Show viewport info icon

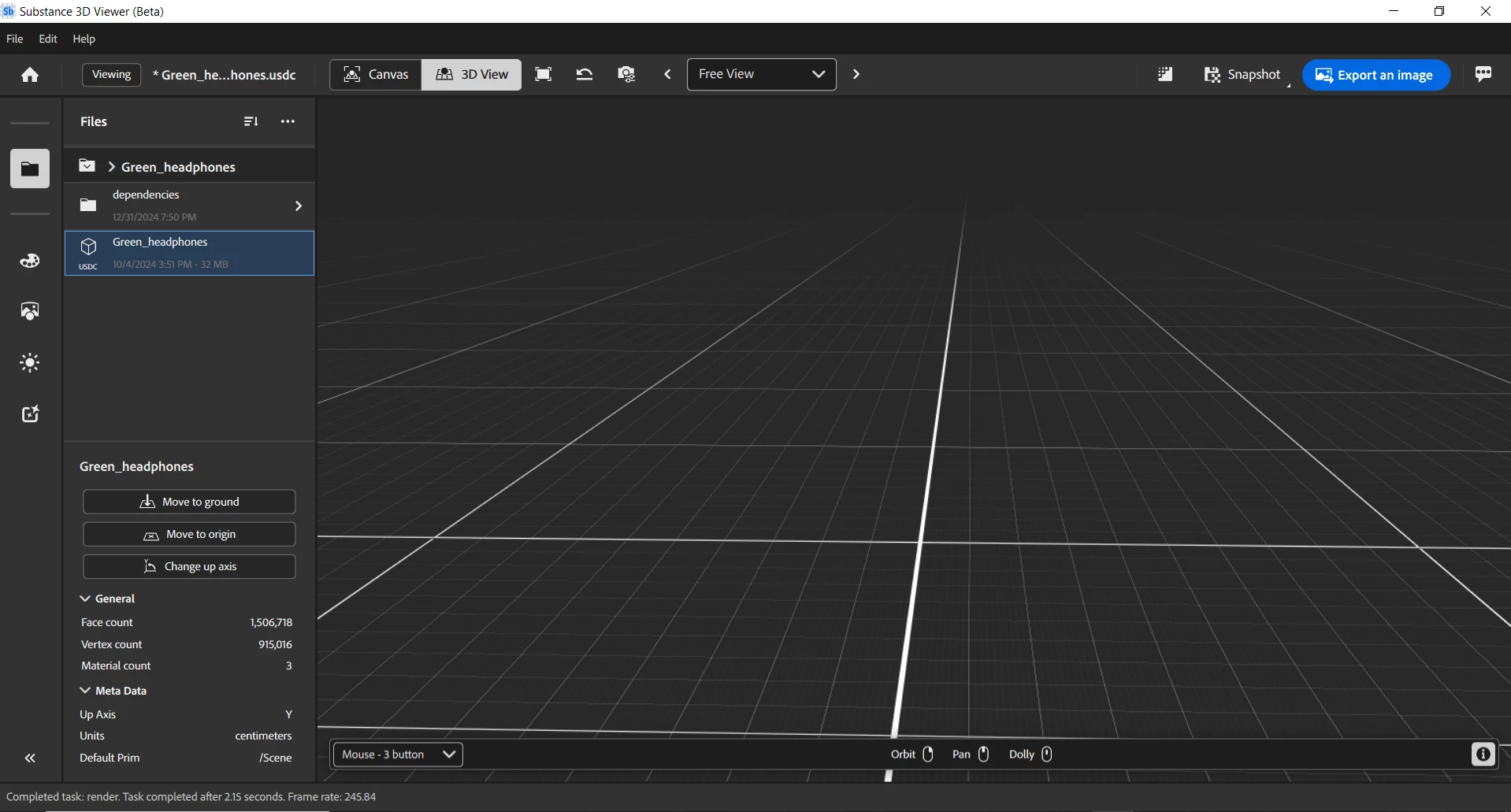pyautogui.click(x=1483, y=755)
